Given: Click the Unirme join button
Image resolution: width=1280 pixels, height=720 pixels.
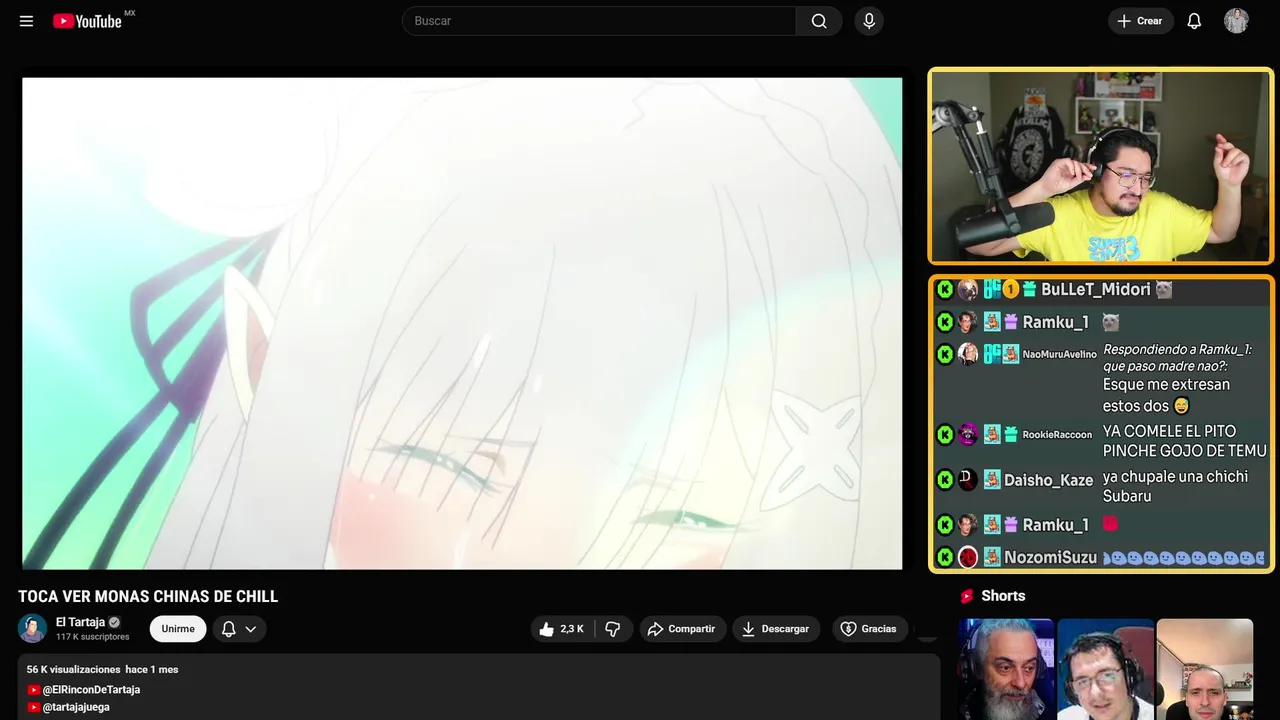Looking at the screenshot, I should [178, 629].
